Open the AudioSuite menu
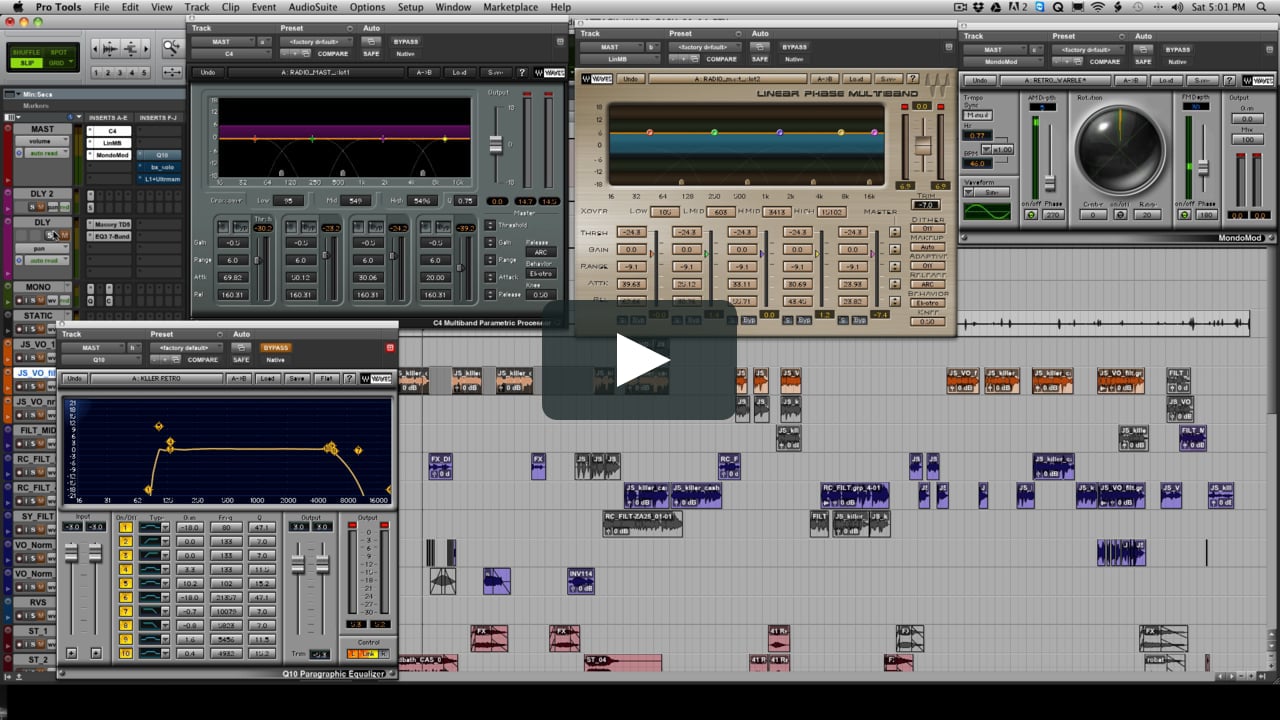 tap(312, 7)
